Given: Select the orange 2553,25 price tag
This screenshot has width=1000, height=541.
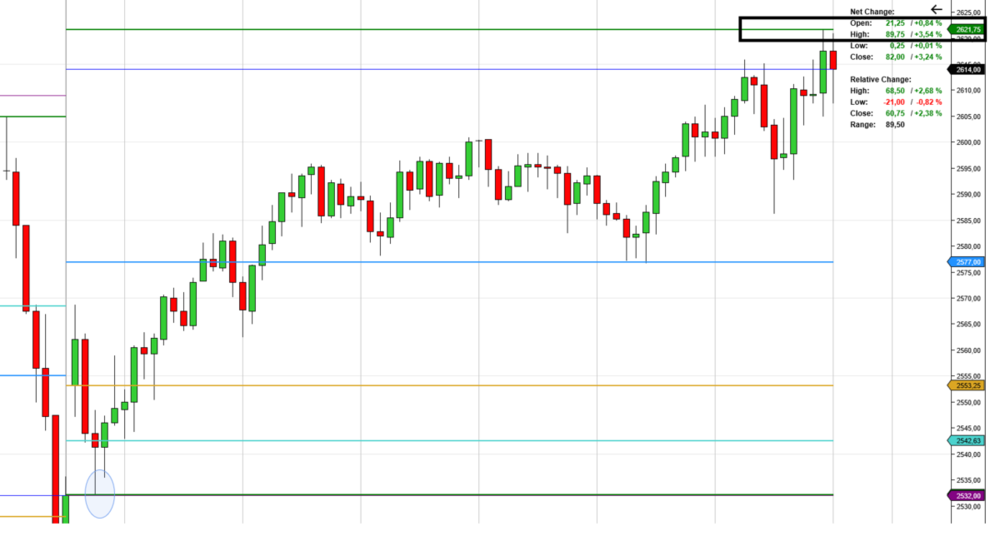Looking at the screenshot, I should point(966,386).
